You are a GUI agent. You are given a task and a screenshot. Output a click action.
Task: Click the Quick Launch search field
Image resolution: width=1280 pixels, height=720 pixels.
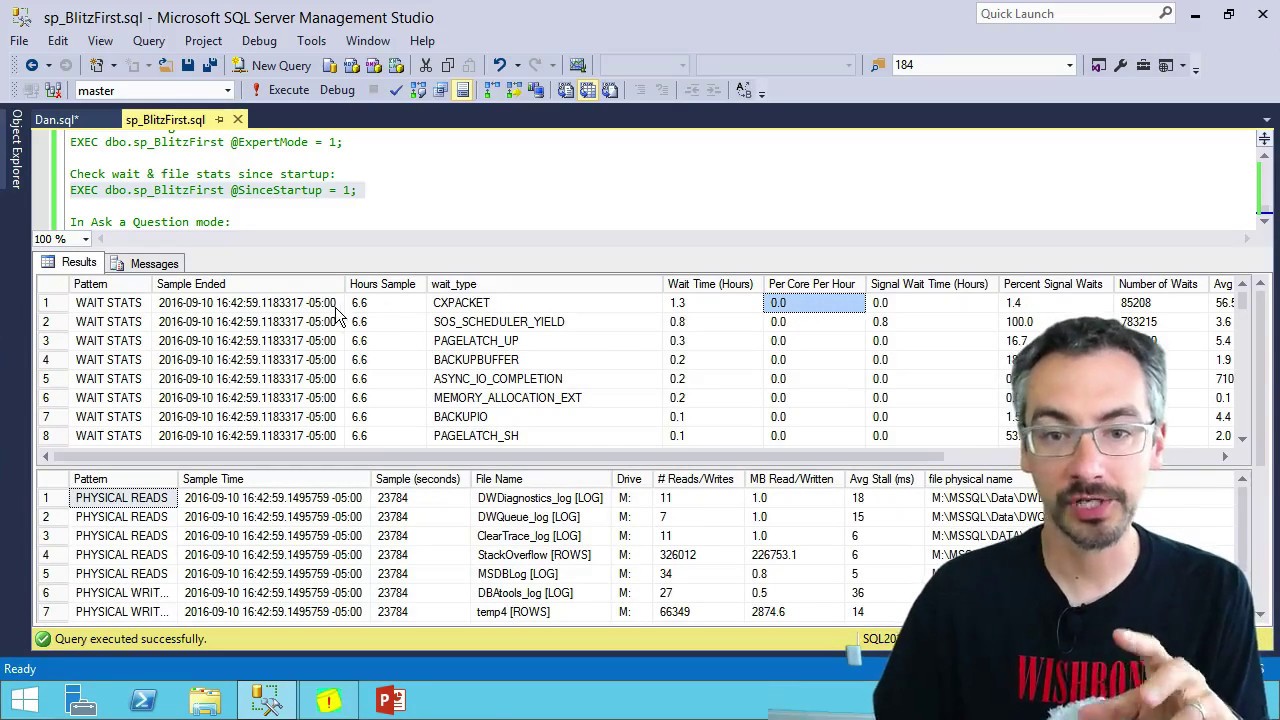click(x=1066, y=14)
